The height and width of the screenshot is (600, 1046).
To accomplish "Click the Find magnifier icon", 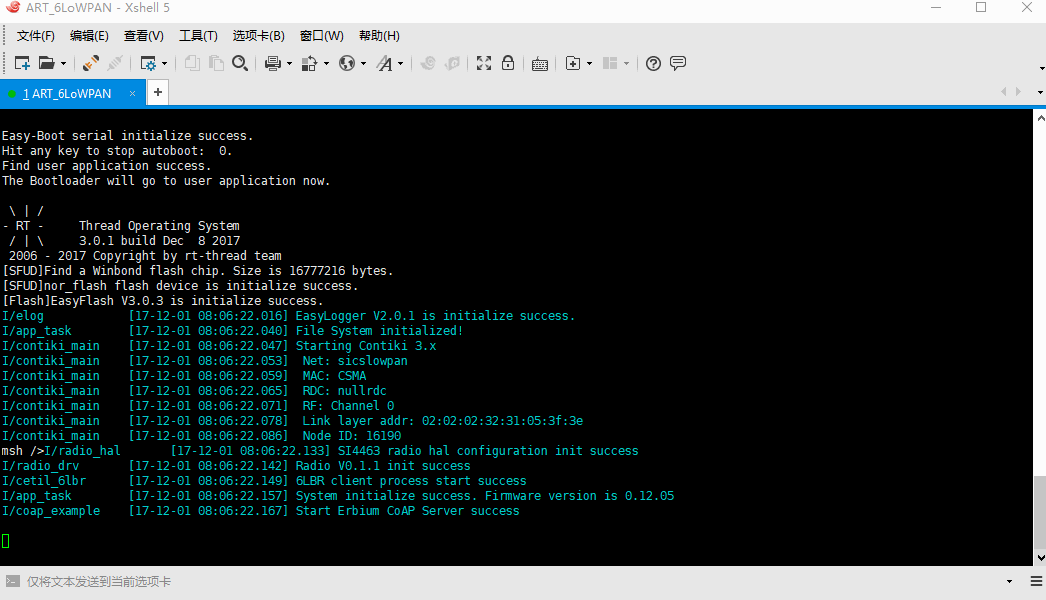I will (x=240, y=63).
